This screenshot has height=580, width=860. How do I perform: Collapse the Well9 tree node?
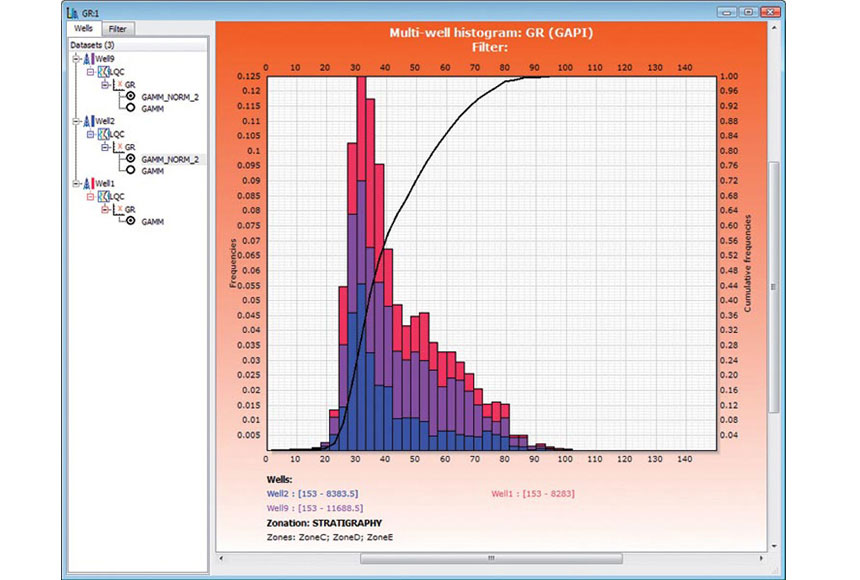[x=75, y=60]
